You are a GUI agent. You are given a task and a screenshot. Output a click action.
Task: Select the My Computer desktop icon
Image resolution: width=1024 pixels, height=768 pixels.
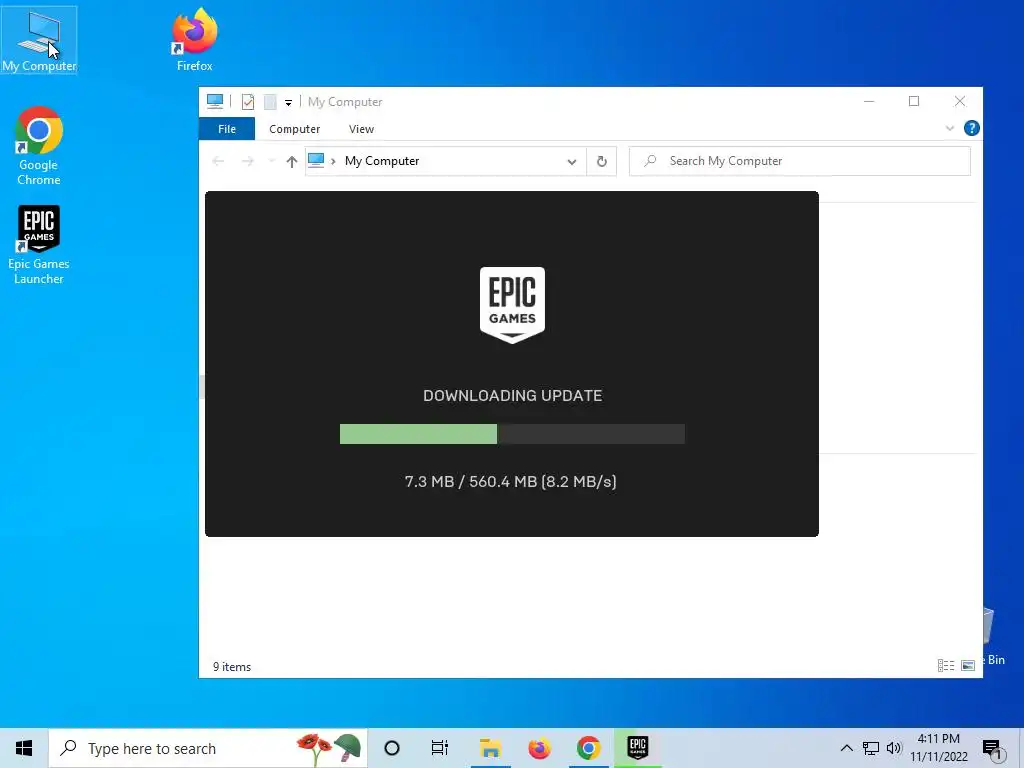39,40
